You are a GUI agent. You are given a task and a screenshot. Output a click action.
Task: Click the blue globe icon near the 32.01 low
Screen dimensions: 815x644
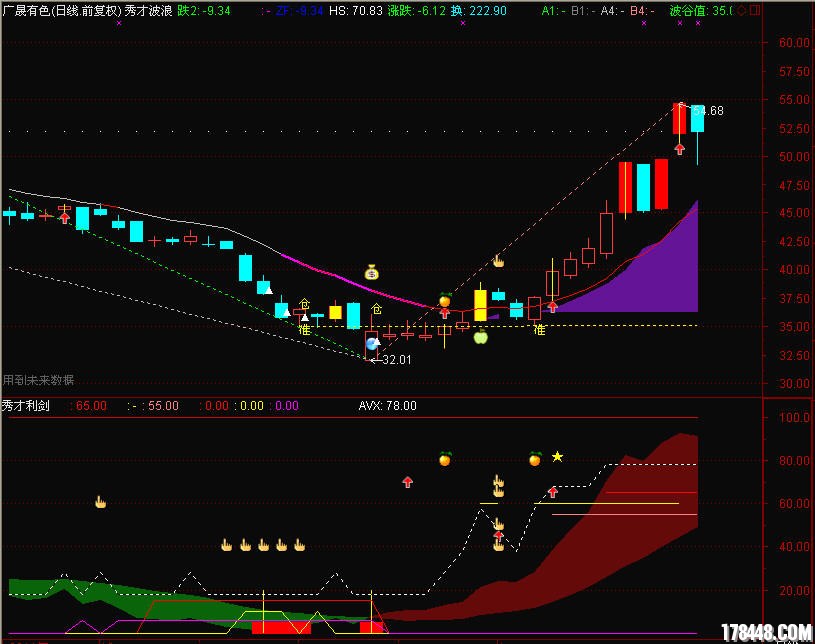tap(372, 344)
